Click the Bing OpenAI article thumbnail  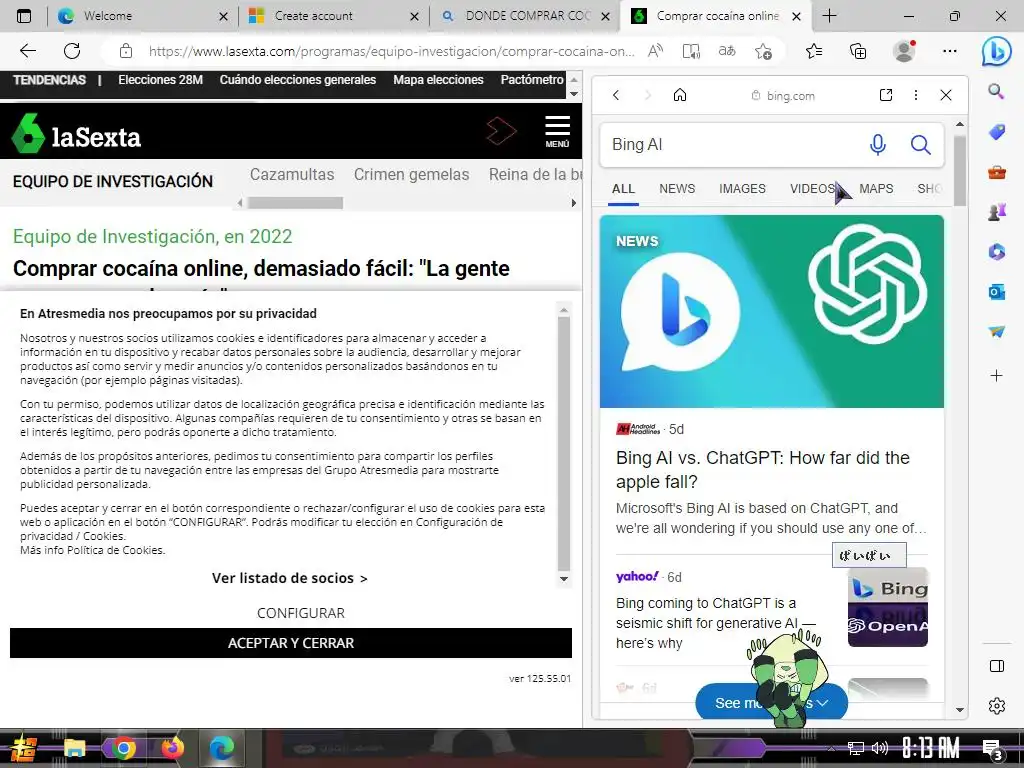pos(888,607)
